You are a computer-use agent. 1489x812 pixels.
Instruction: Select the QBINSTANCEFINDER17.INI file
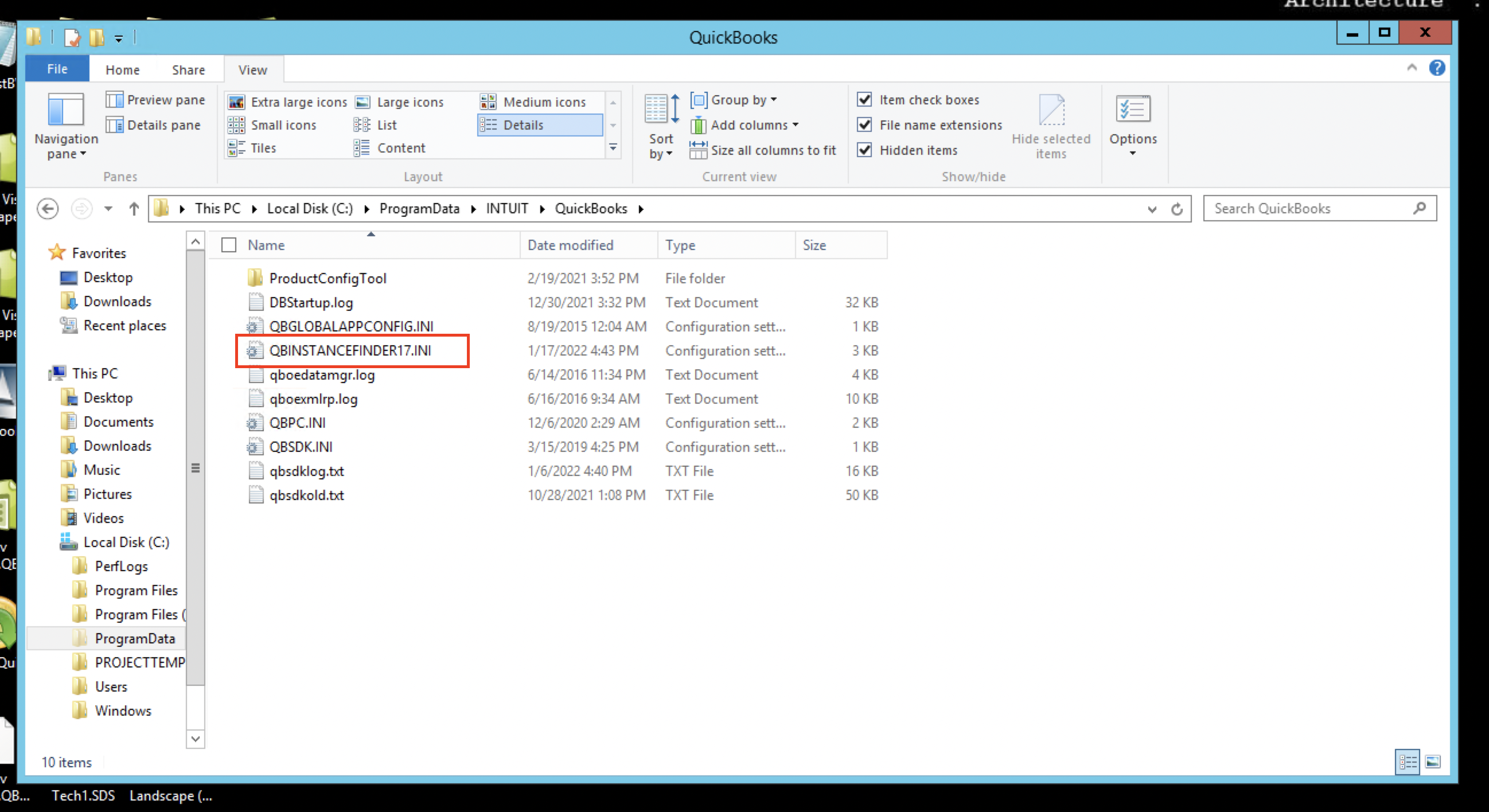pyautogui.click(x=350, y=351)
